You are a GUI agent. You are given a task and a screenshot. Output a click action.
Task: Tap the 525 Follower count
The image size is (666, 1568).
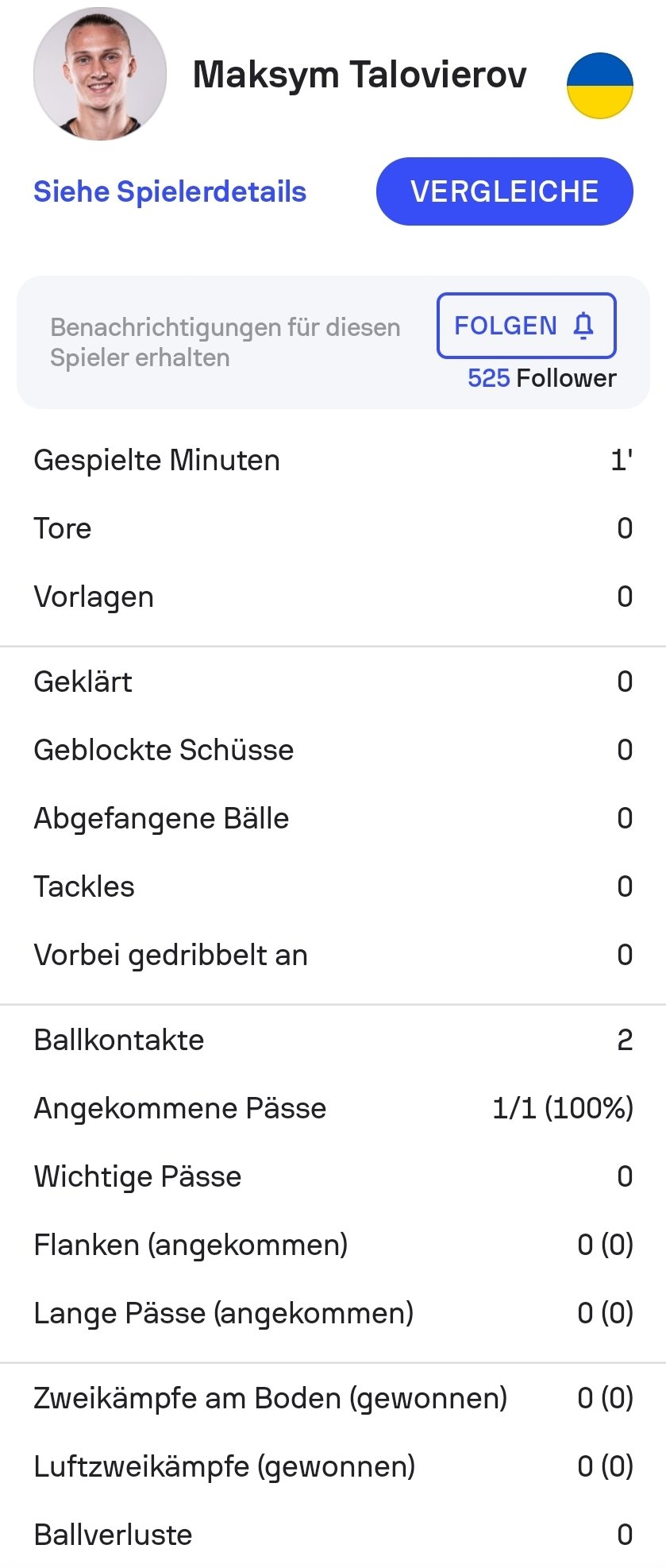pos(541,378)
